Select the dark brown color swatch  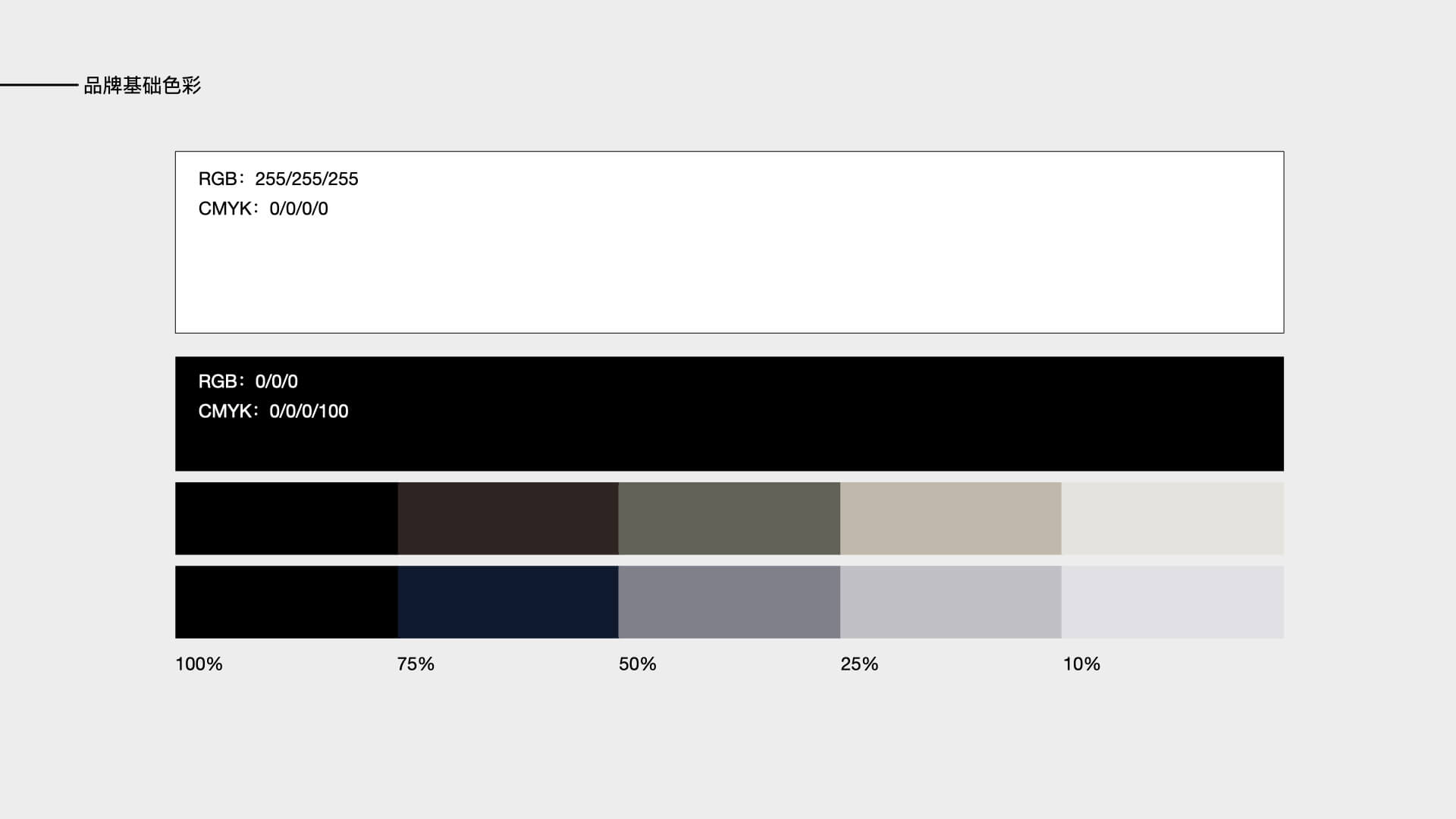point(507,518)
